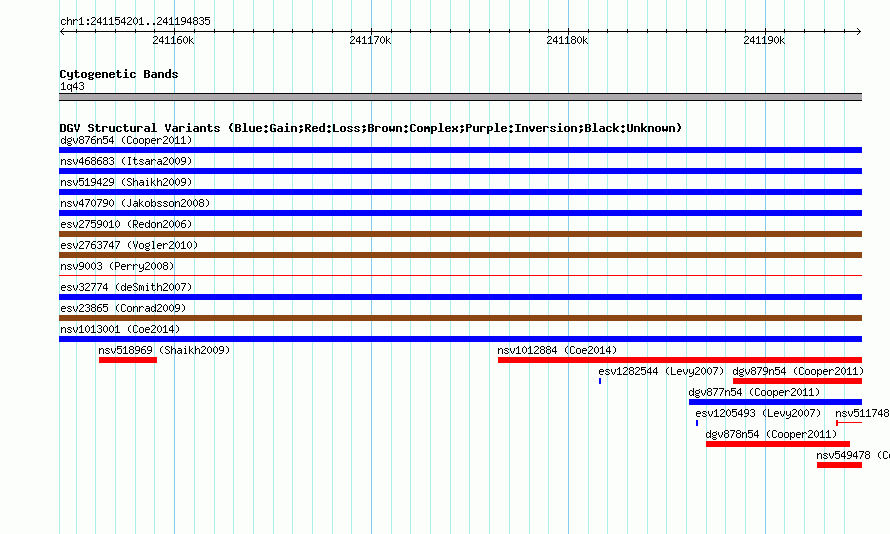Click the 241190k ruler marker
This screenshot has width=890, height=534.
click(764, 40)
